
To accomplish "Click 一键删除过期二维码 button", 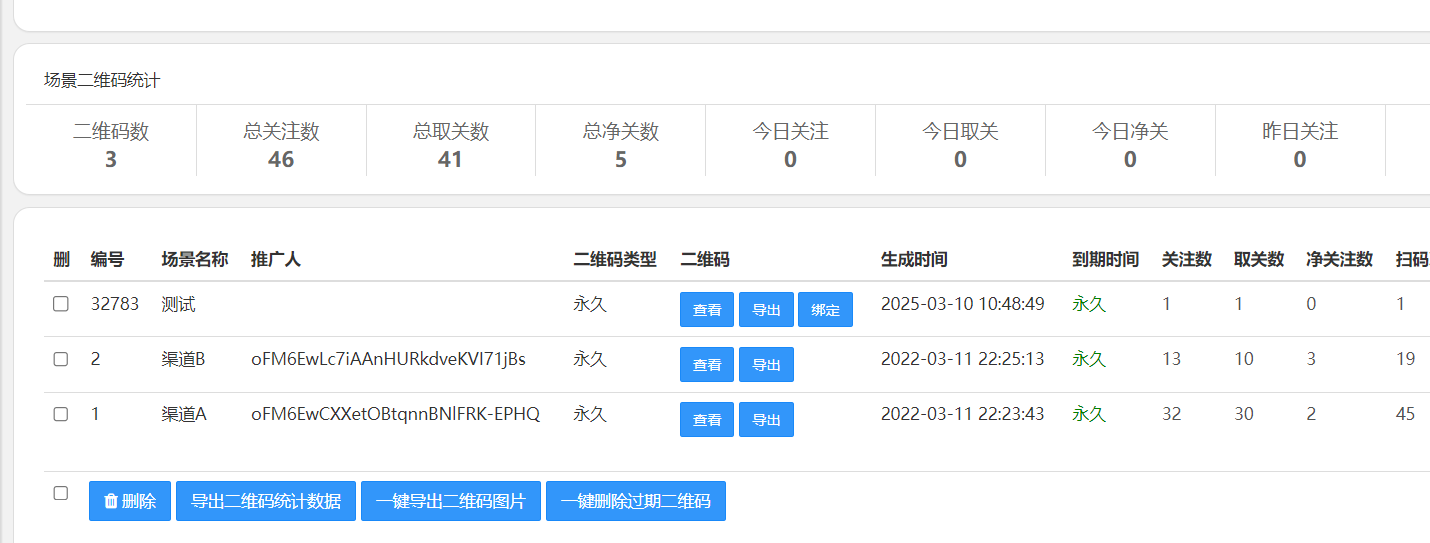I will (x=636, y=501).
